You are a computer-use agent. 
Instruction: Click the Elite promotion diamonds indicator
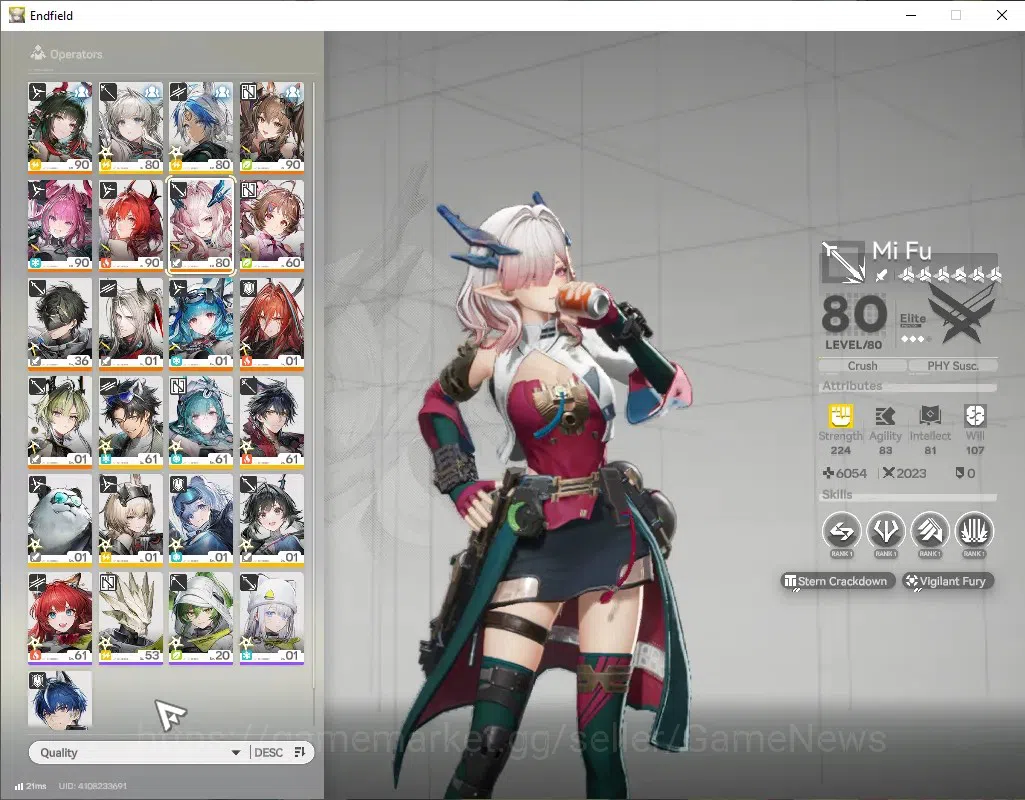pos(913,339)
